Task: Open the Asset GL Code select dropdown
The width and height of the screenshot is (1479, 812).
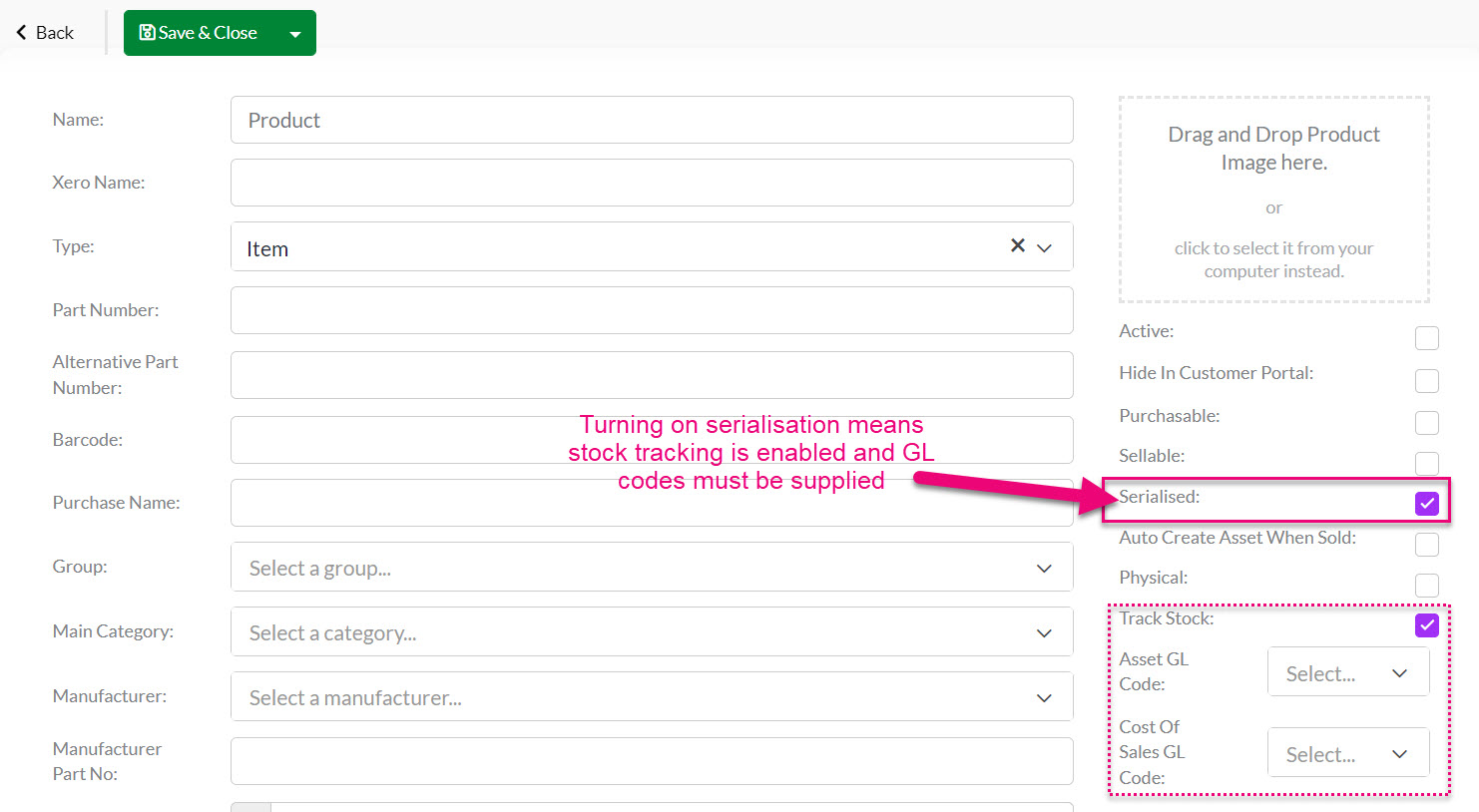Action: 1348,672
